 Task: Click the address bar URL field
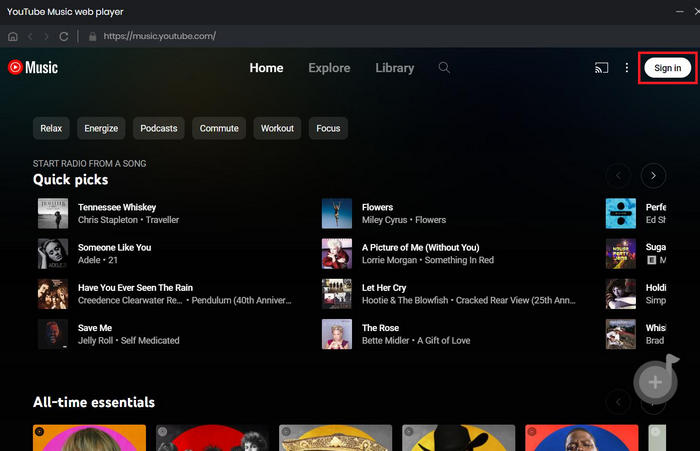[159, 36]
